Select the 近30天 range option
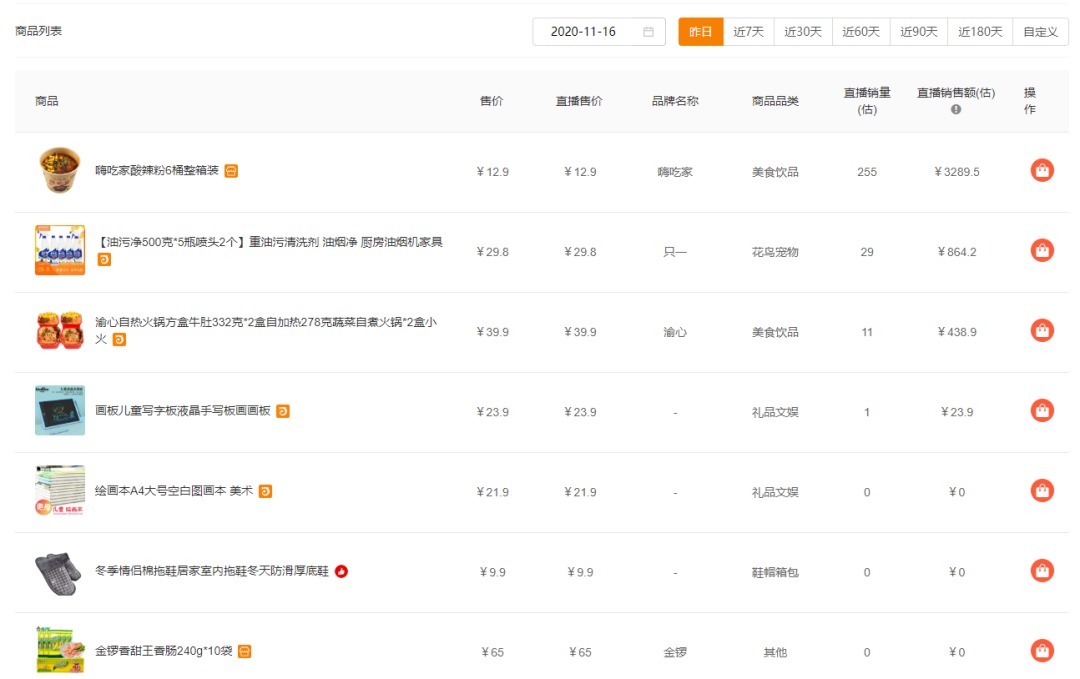 click(x=803, y=32)
